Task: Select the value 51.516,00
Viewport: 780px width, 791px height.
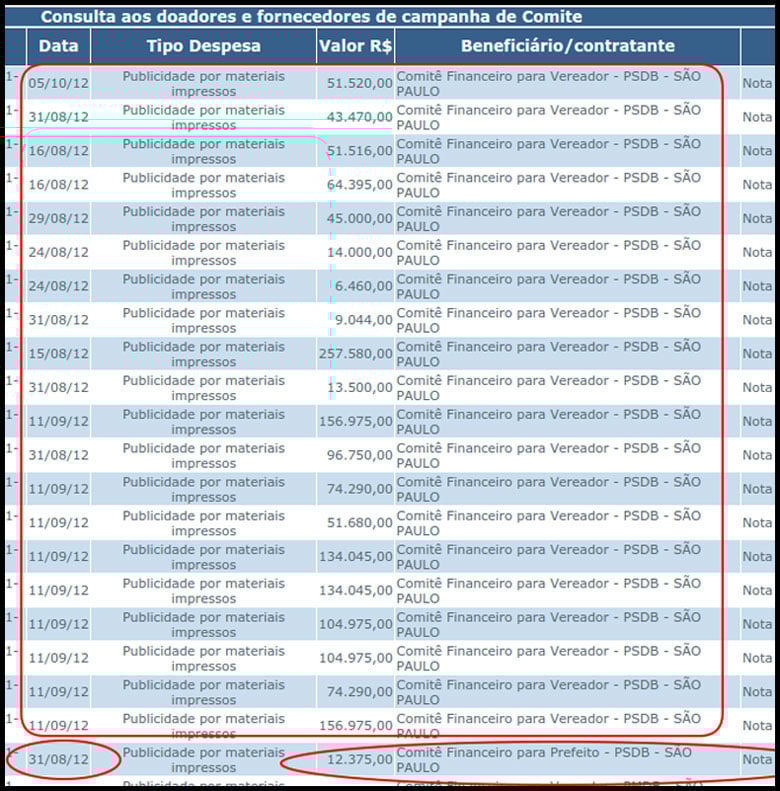Action: coord(359,151)
